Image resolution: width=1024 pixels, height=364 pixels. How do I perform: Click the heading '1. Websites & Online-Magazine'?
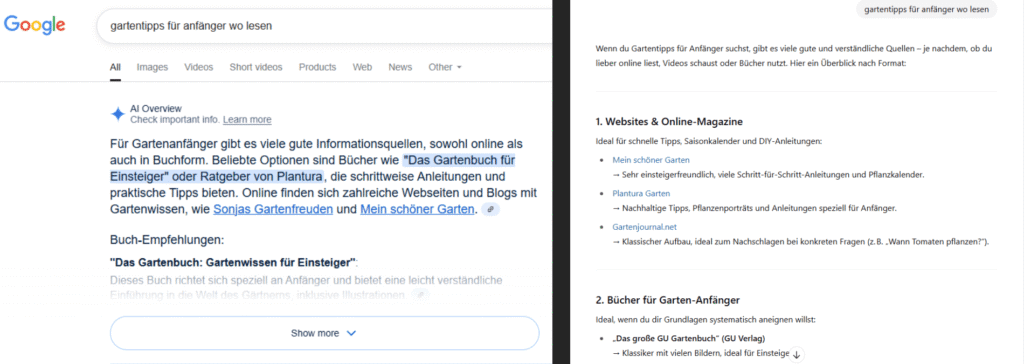[x=669, y=122]
